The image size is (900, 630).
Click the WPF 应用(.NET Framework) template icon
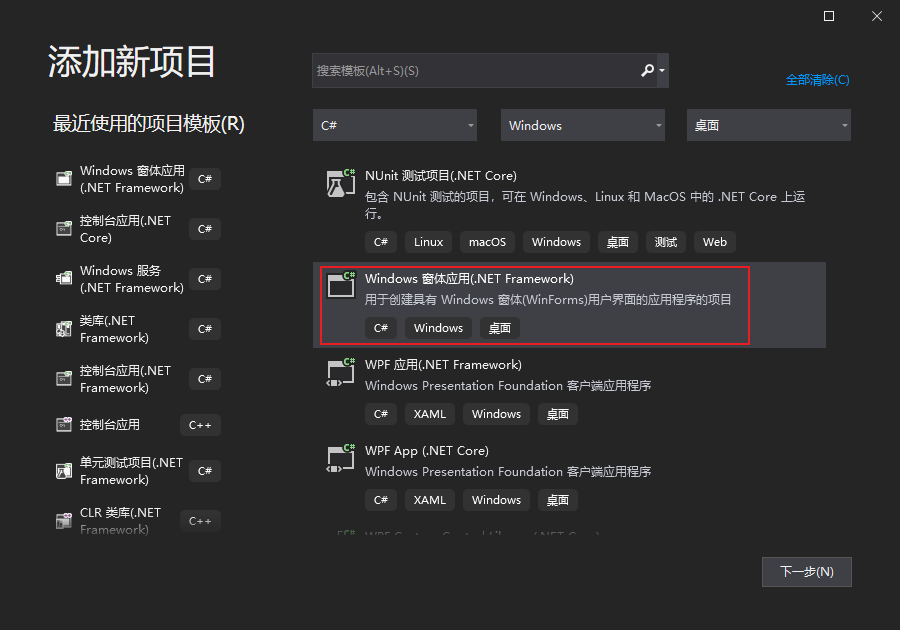(x=341, y=372)
